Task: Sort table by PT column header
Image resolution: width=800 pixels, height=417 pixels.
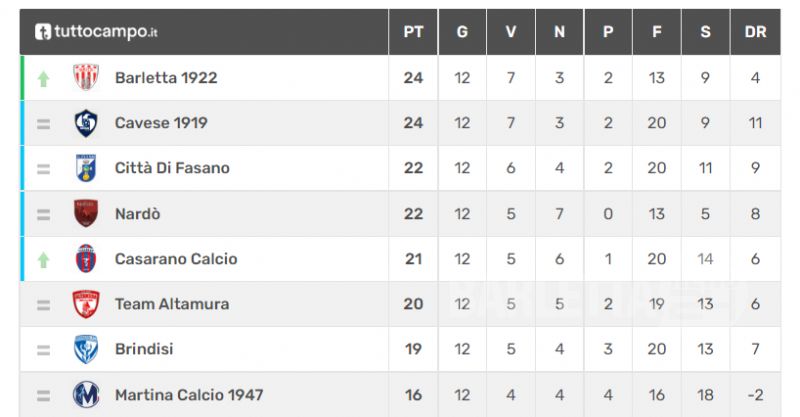Action: pyautogui.click(x=413, y=32)
